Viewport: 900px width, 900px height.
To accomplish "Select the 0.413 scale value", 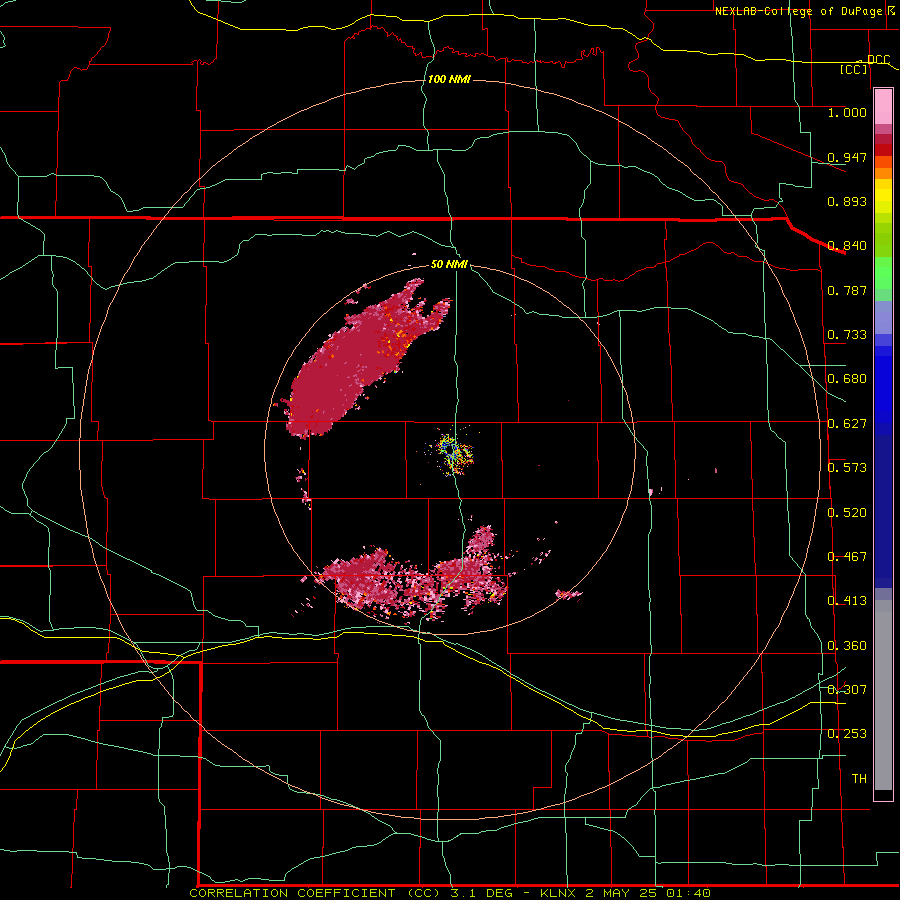I will pyautogui.click(x=847, y=601).
